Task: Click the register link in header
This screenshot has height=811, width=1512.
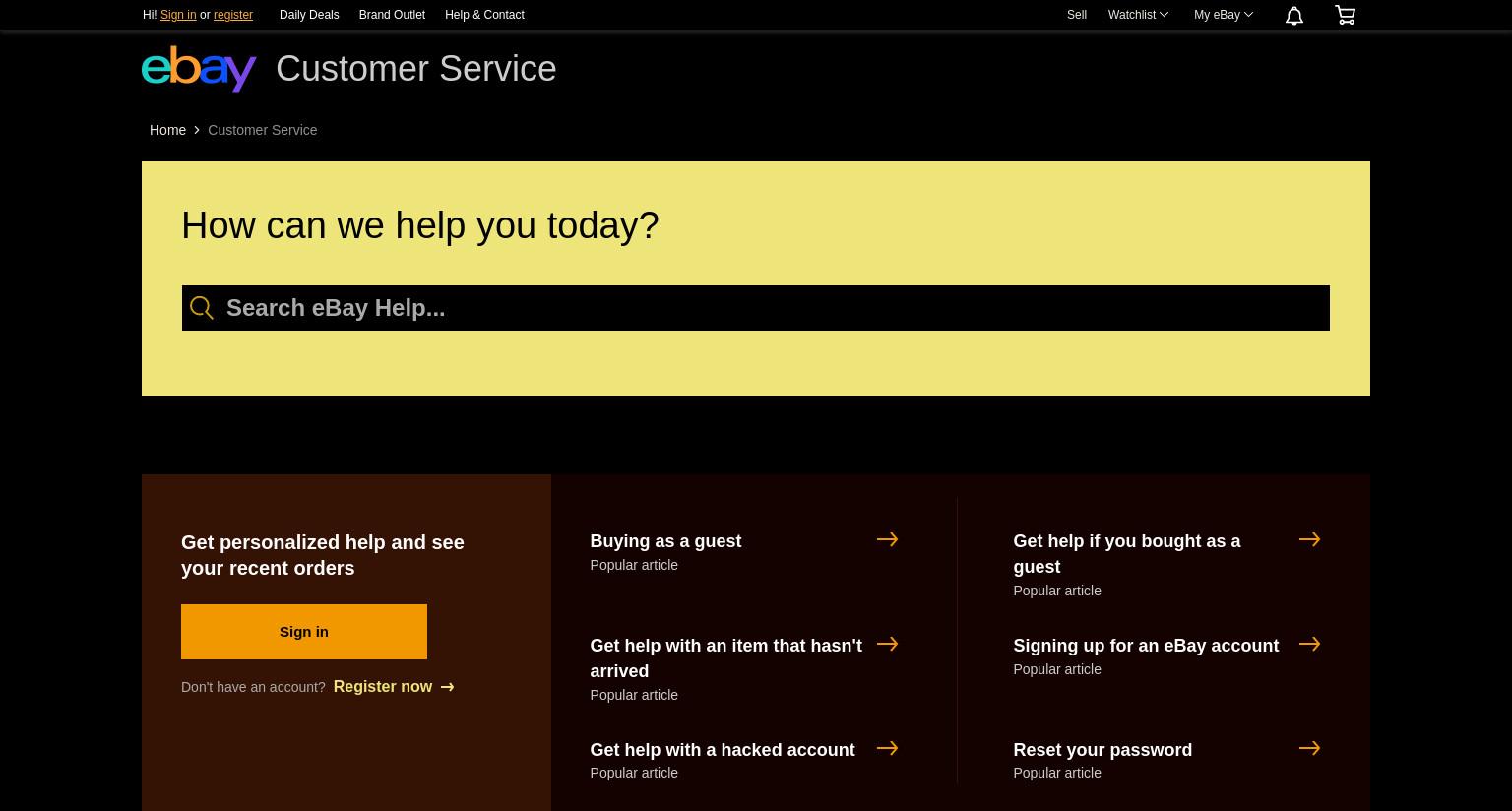Action: 233,15
